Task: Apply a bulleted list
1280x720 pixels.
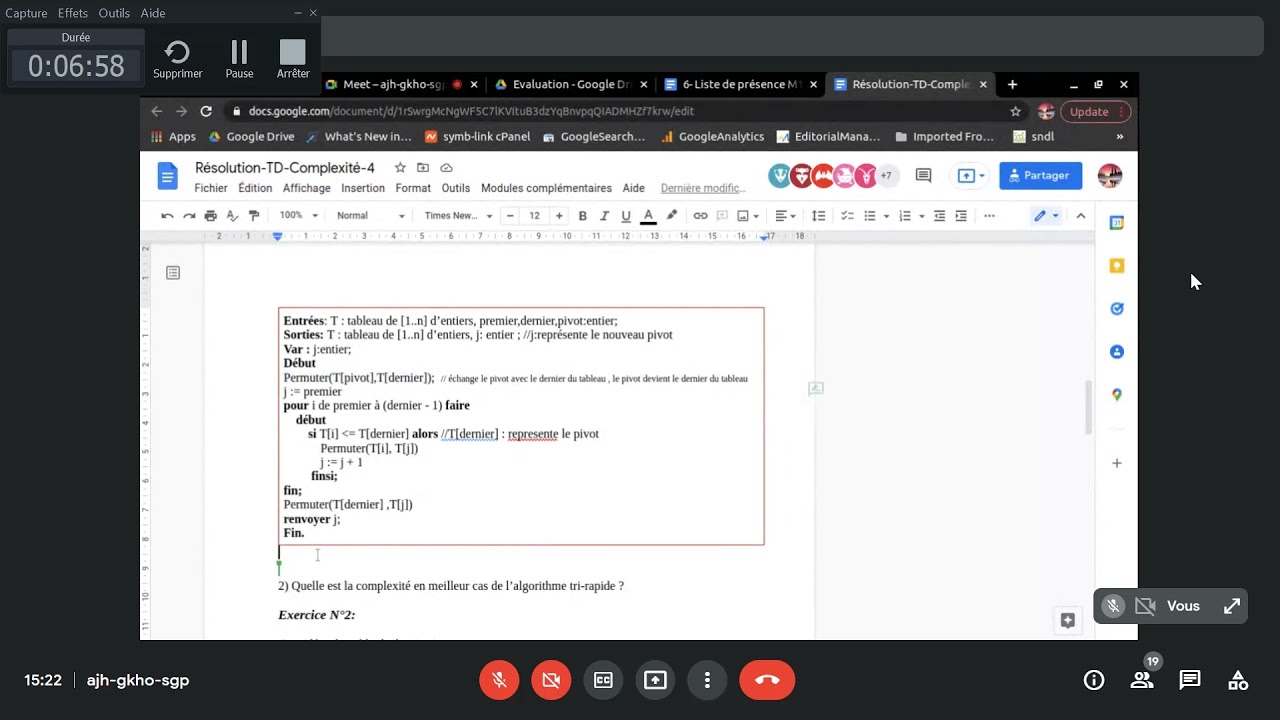Action: [x=870, y=216]
